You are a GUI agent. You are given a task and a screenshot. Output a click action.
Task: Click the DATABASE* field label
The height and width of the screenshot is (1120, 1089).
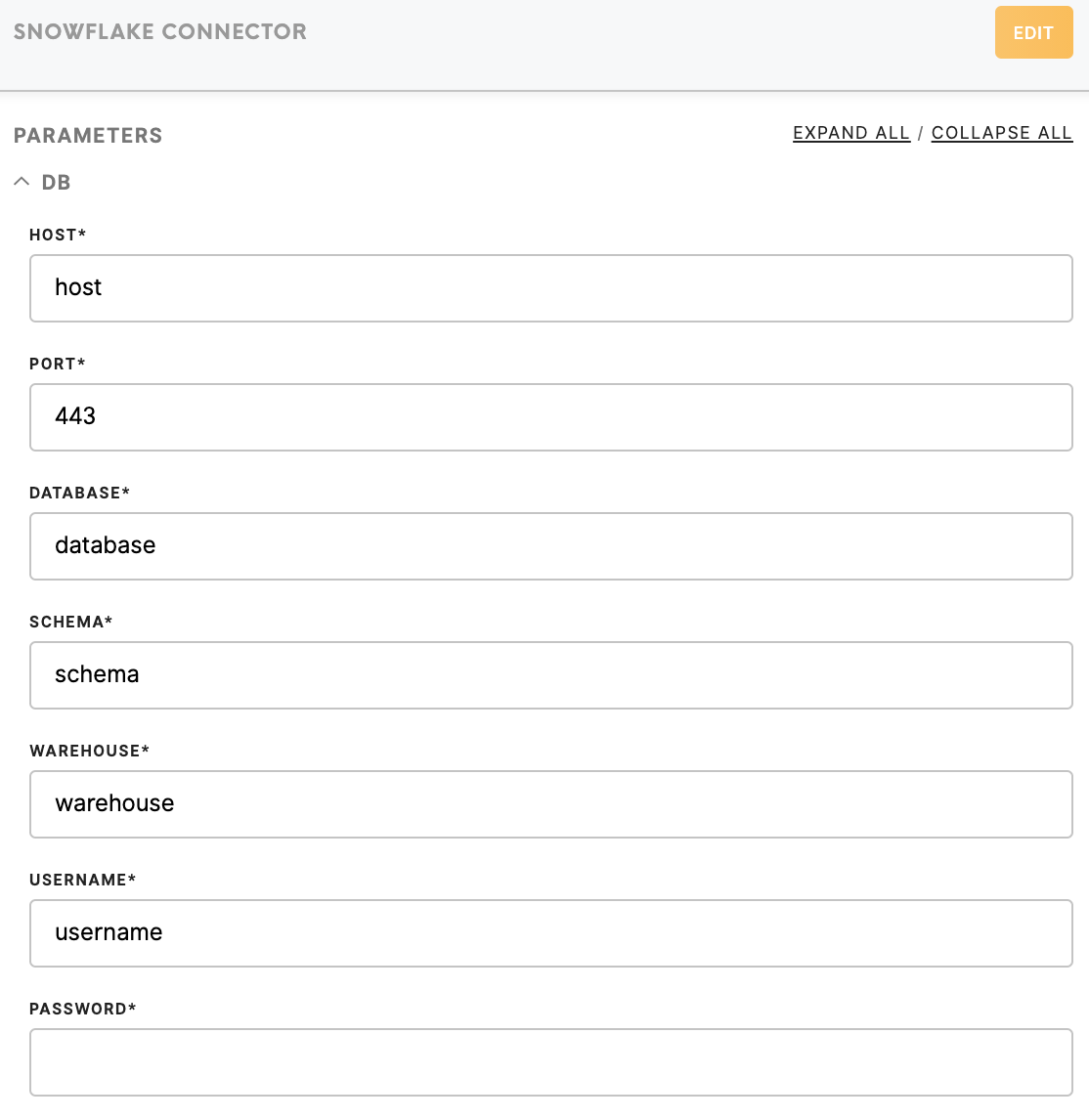click(79, 493)
